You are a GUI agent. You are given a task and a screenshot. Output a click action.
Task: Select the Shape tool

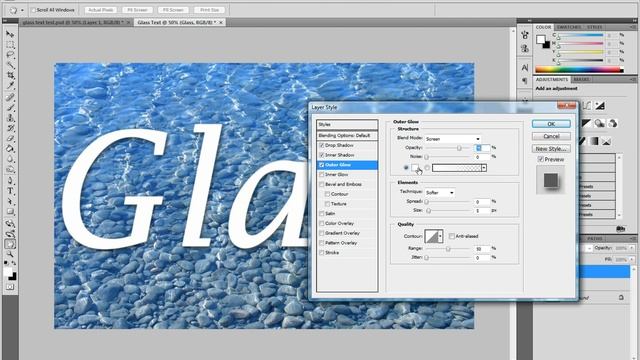(x=10, y=212)
